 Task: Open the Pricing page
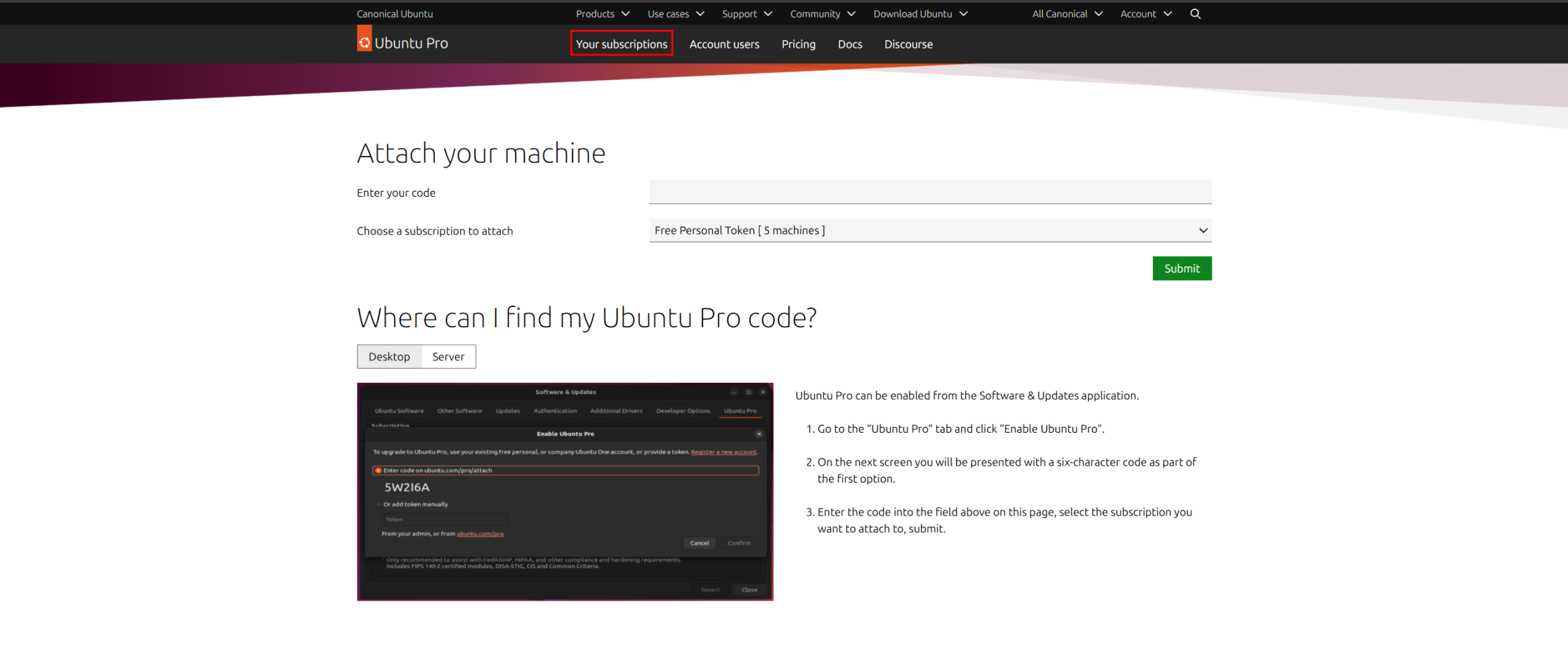799,44
